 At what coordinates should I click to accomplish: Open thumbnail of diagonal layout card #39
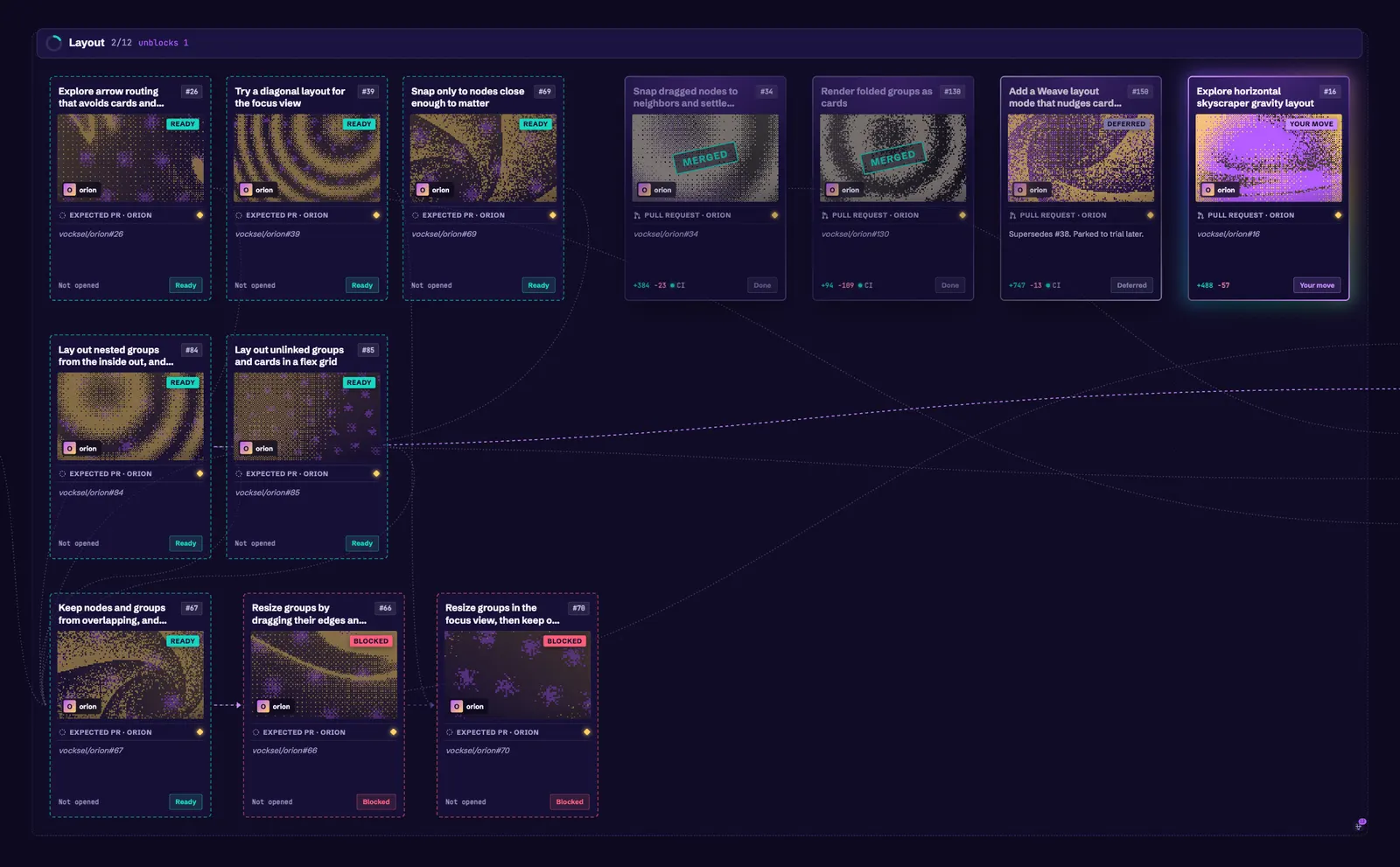point(307,158)
